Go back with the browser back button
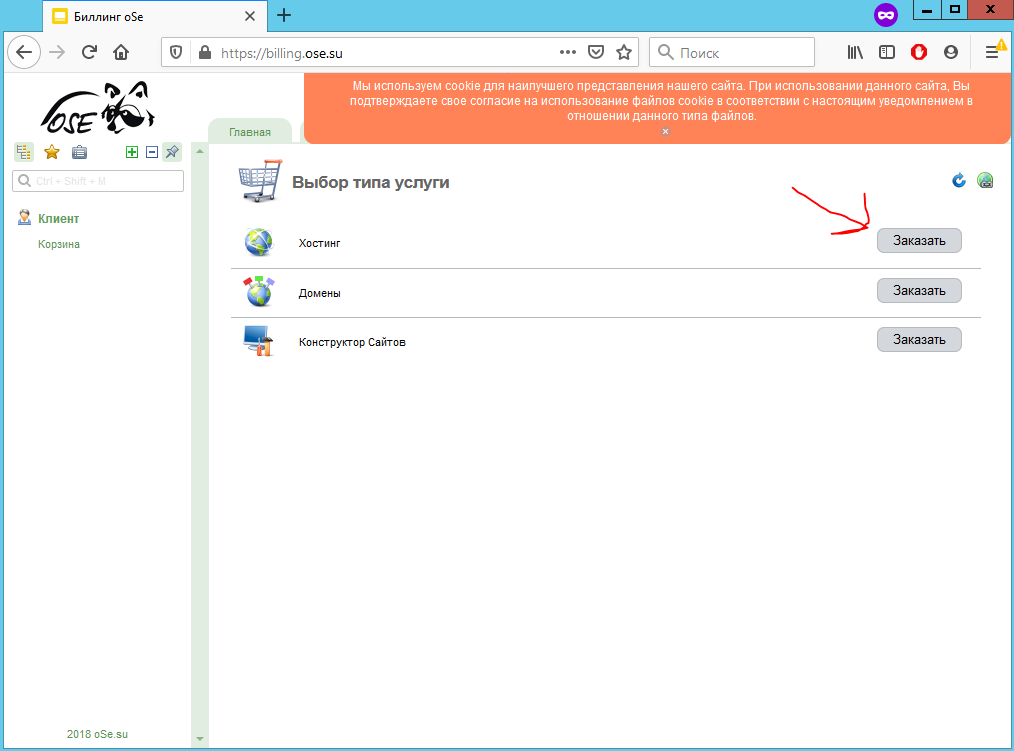Viewport: 1014px width, 751px height. tap(24, 52)
